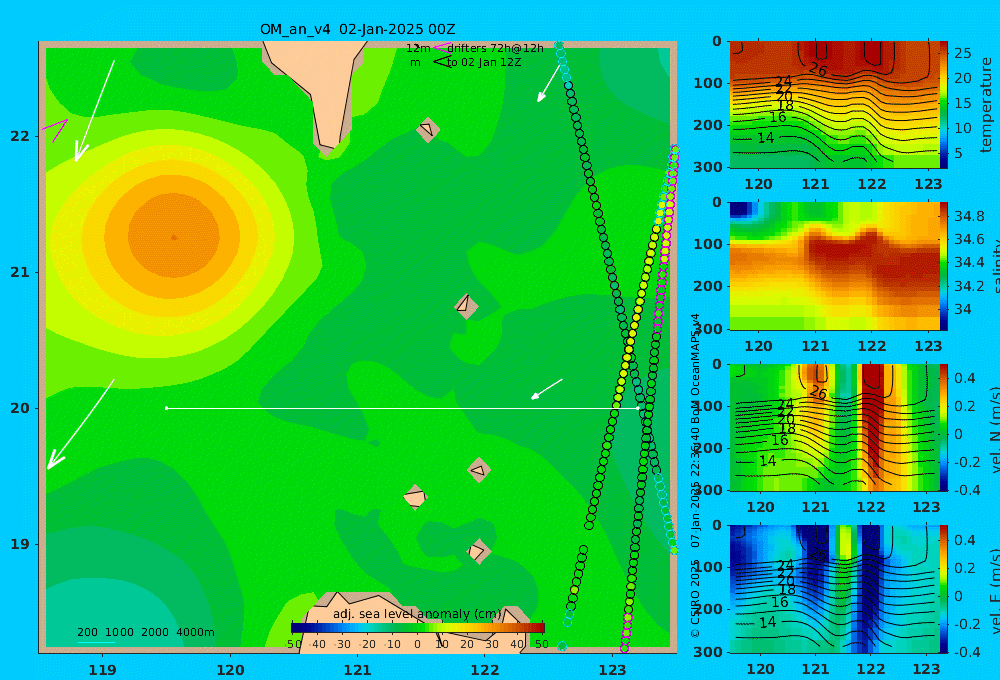Select the 'drifters 72h@12h' legend label
This screenshot has height=680, width=1000.
[x=495, y=48]
